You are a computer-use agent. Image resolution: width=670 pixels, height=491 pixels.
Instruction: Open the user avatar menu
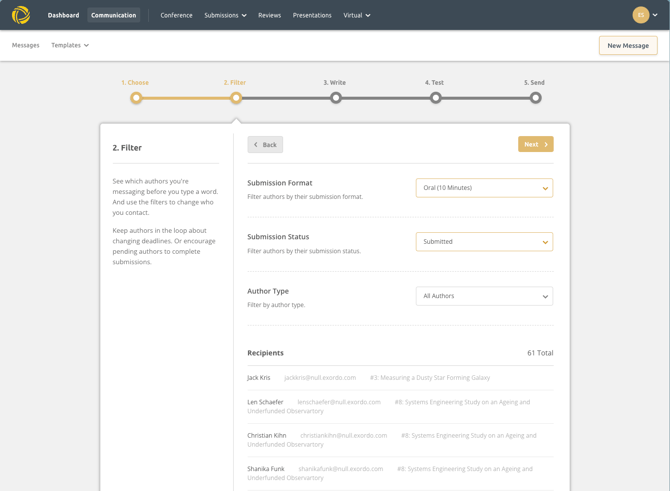645,15
